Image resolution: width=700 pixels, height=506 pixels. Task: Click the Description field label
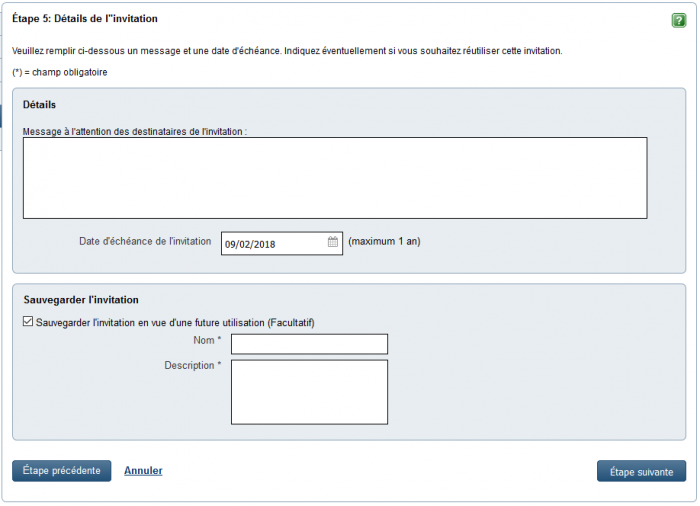[x=193, y=365]
